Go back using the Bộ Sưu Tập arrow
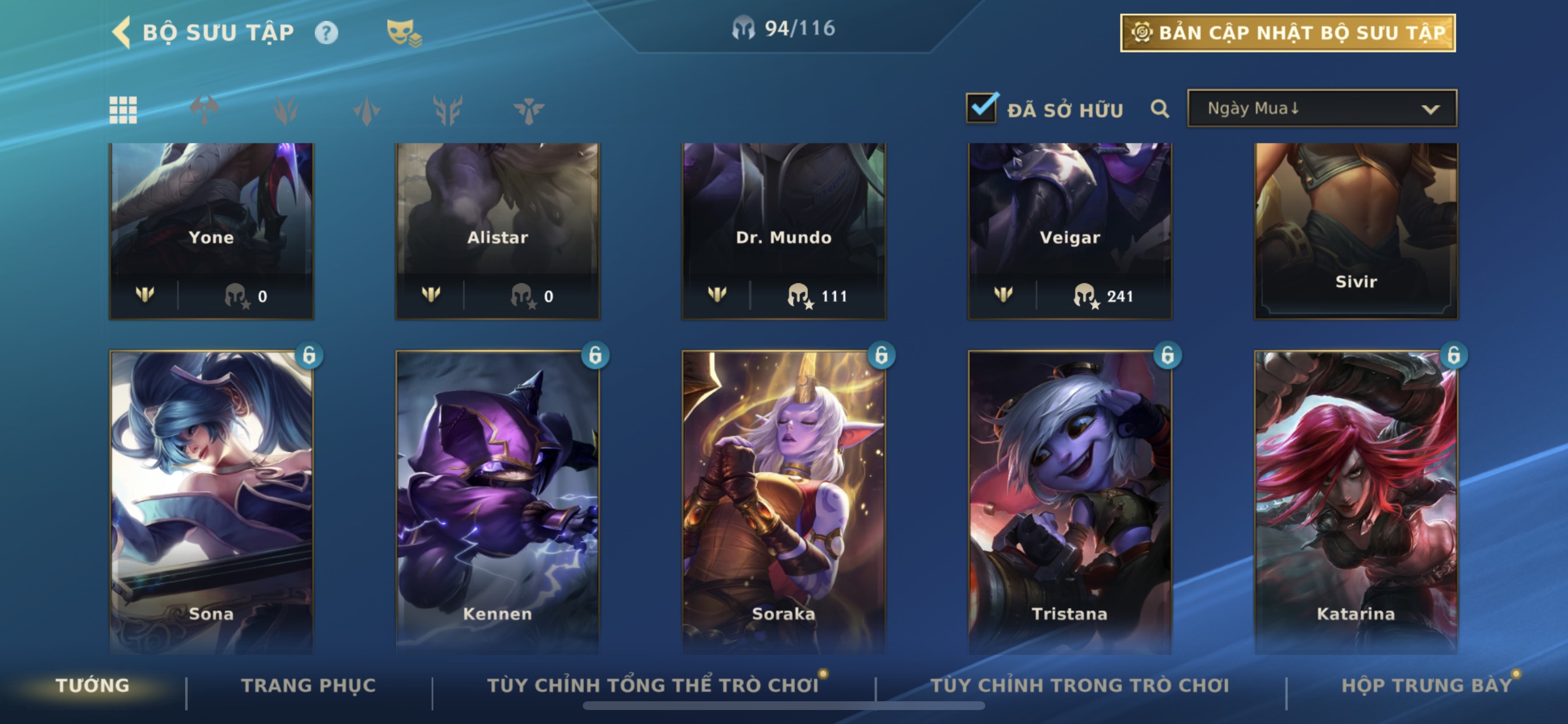 coord(122,32)
